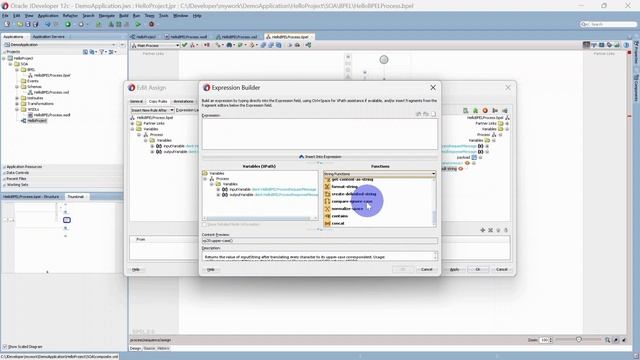The image size is (640, 360).
Task: Open the Insert New Rule After dropdown
Action: click(172, 110)
